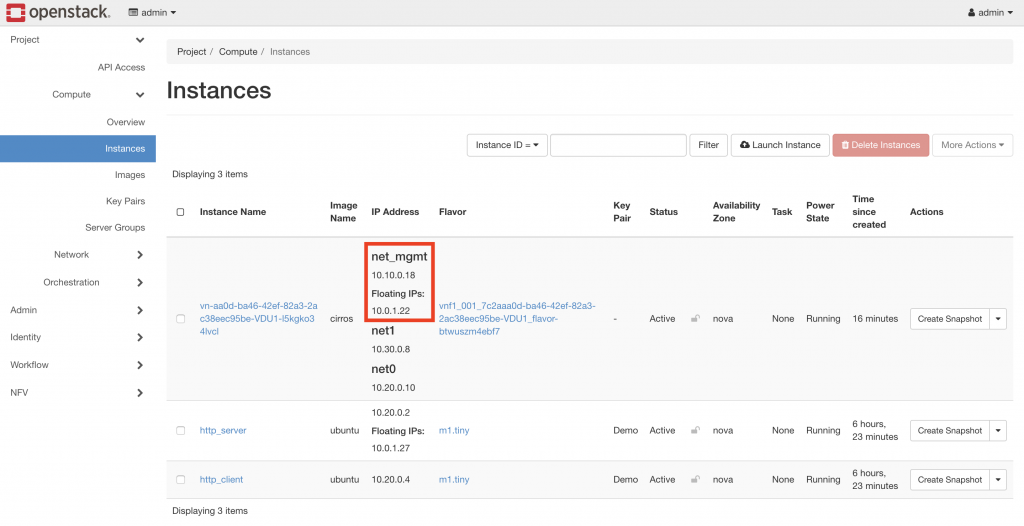
Task: Open the http_server instance link
Action: [x=223, y=431]
